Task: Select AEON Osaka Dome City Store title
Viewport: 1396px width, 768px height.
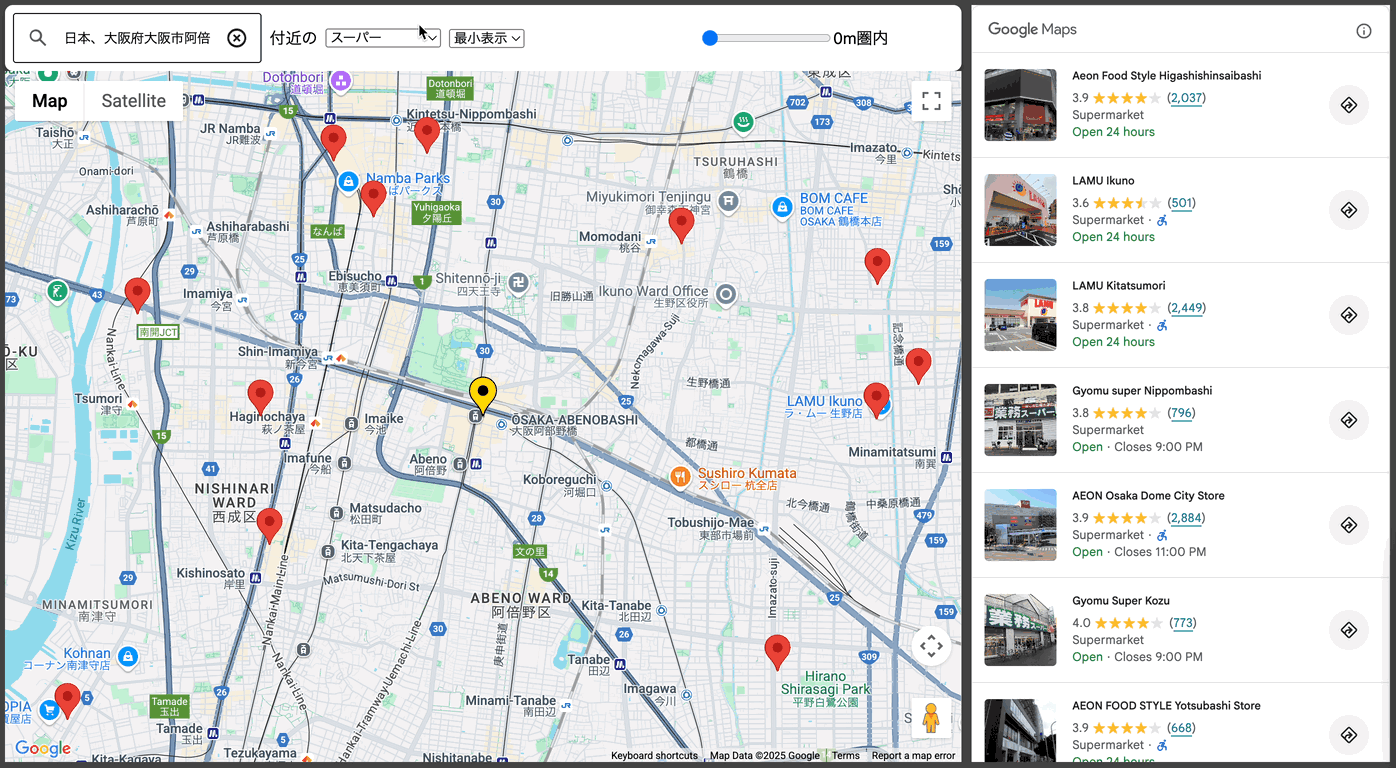Action: [x=1148, y=496]
